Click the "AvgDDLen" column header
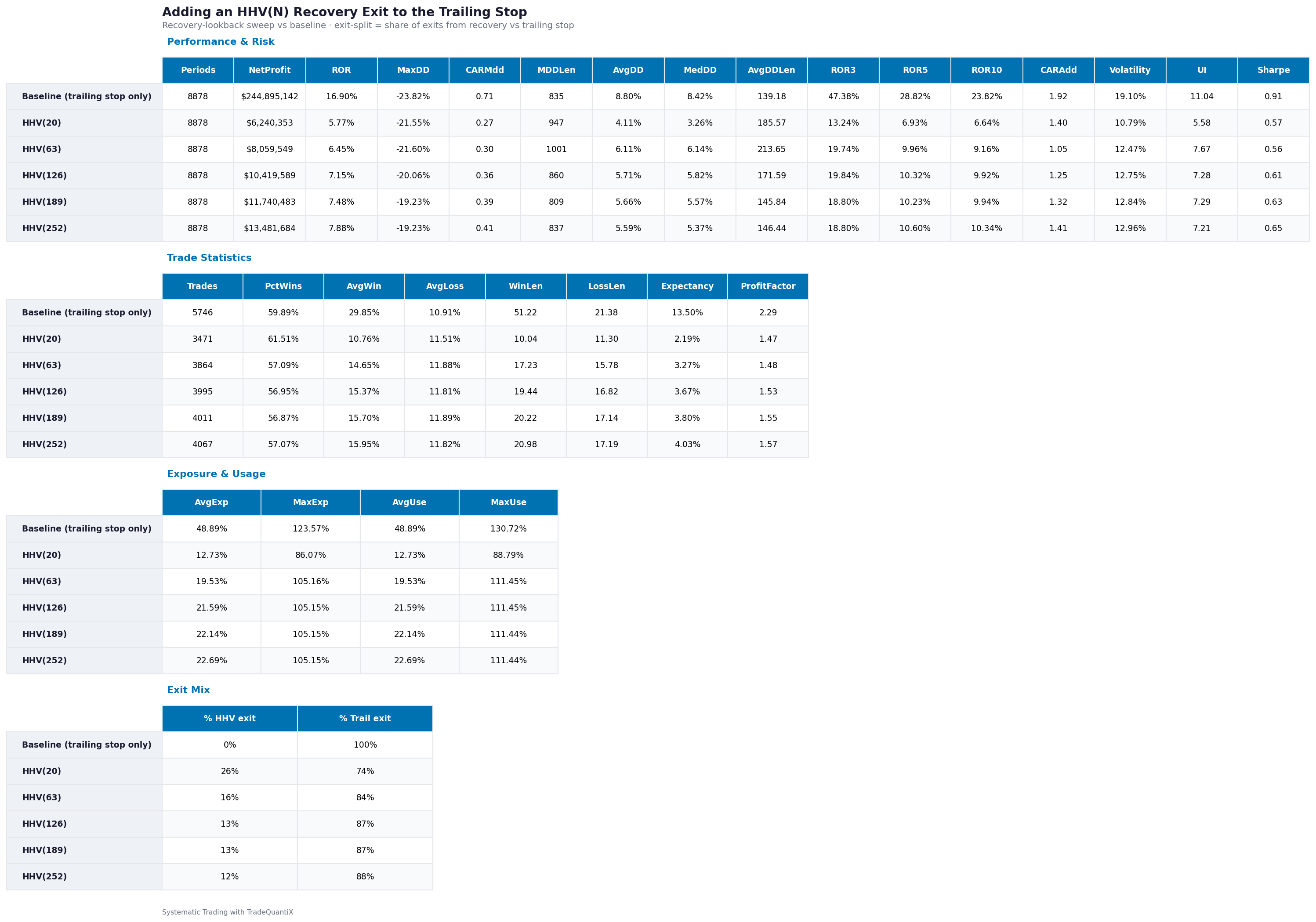This screenshot has width=1316, height=922. [772, 70]
